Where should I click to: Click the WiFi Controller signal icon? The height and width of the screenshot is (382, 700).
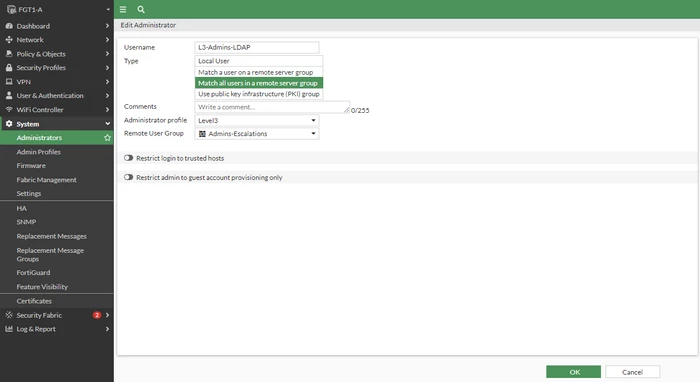coord(9,109)
